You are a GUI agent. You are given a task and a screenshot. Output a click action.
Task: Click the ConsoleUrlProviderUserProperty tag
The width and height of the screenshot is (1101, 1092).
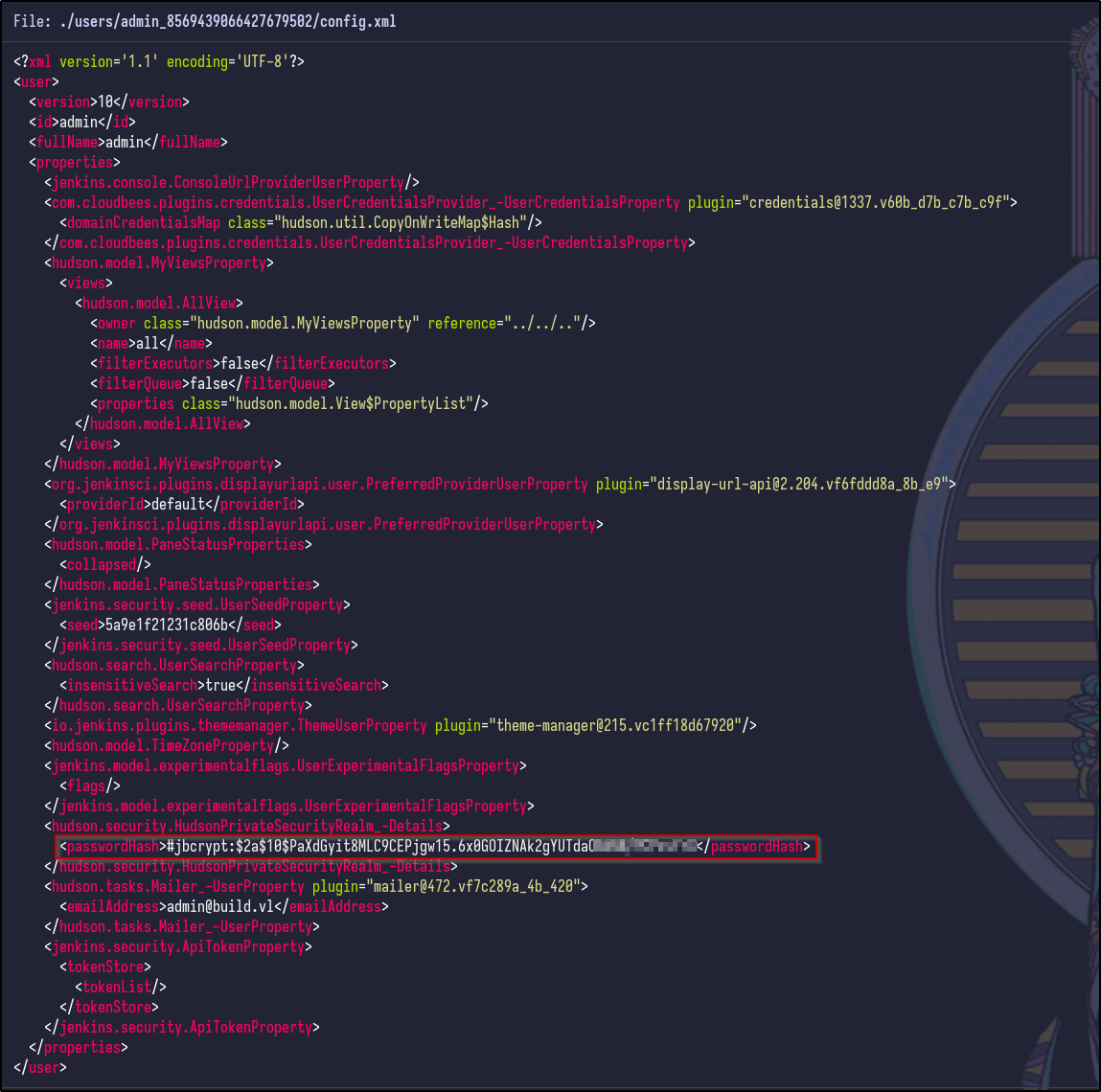coord(231,182)
